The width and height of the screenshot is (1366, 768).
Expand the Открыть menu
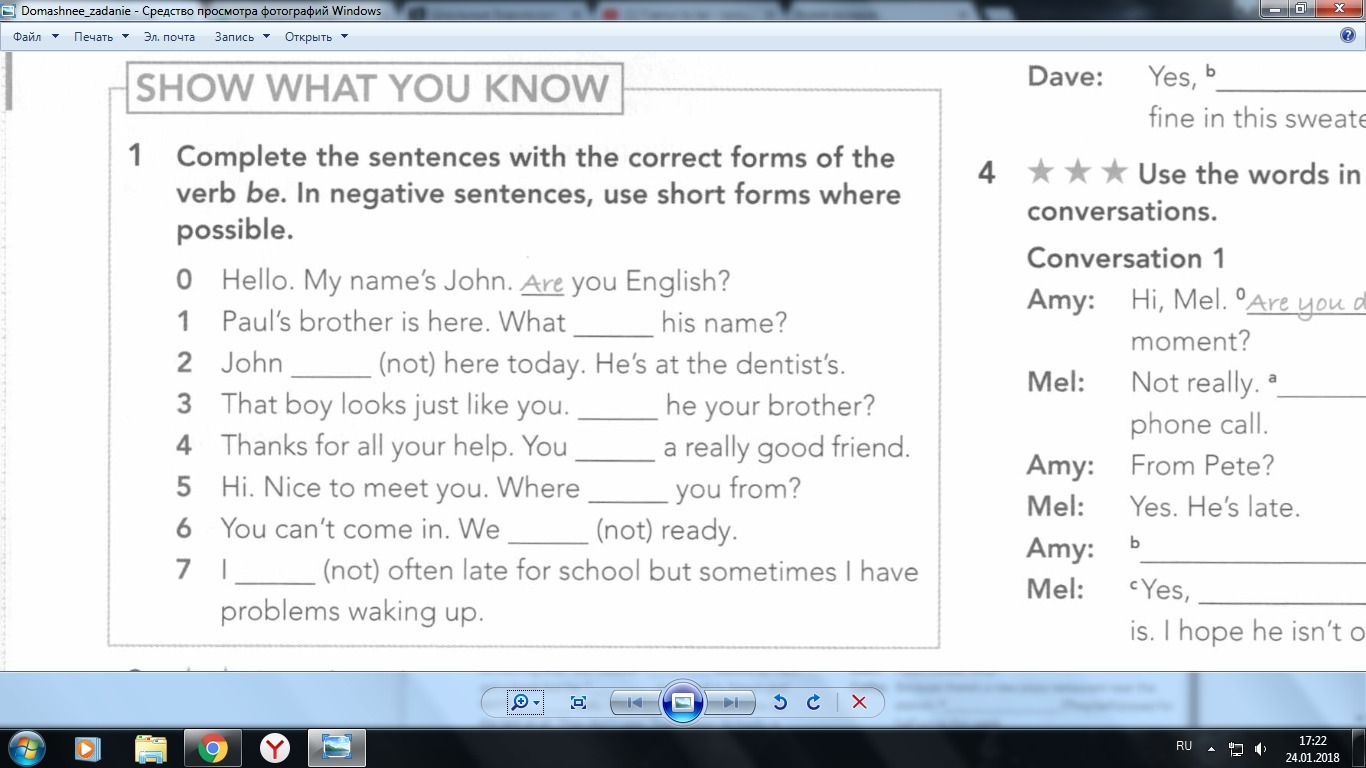[316, 37]
